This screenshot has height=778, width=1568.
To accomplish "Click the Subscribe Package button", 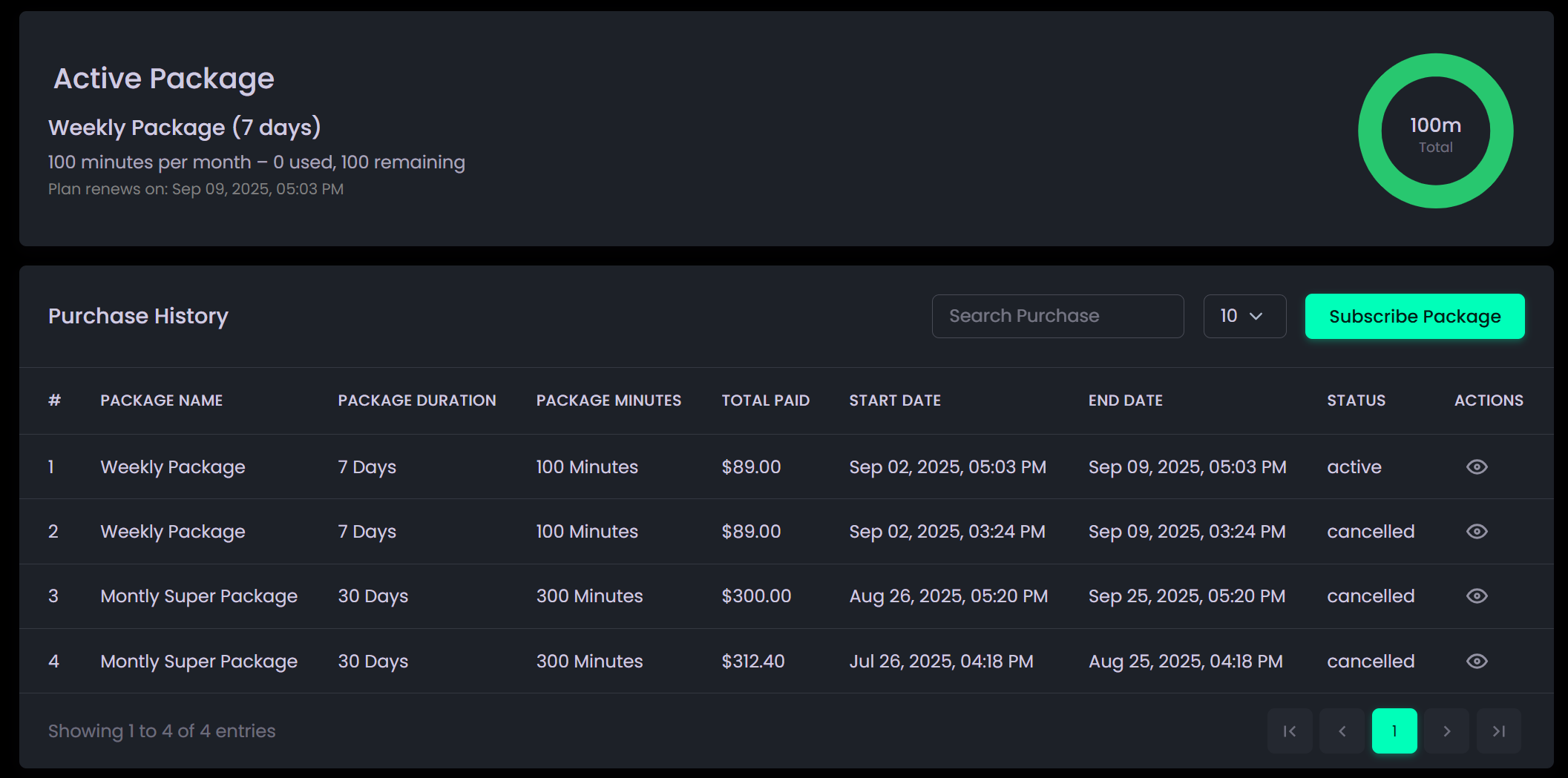I will [1414, 316].
